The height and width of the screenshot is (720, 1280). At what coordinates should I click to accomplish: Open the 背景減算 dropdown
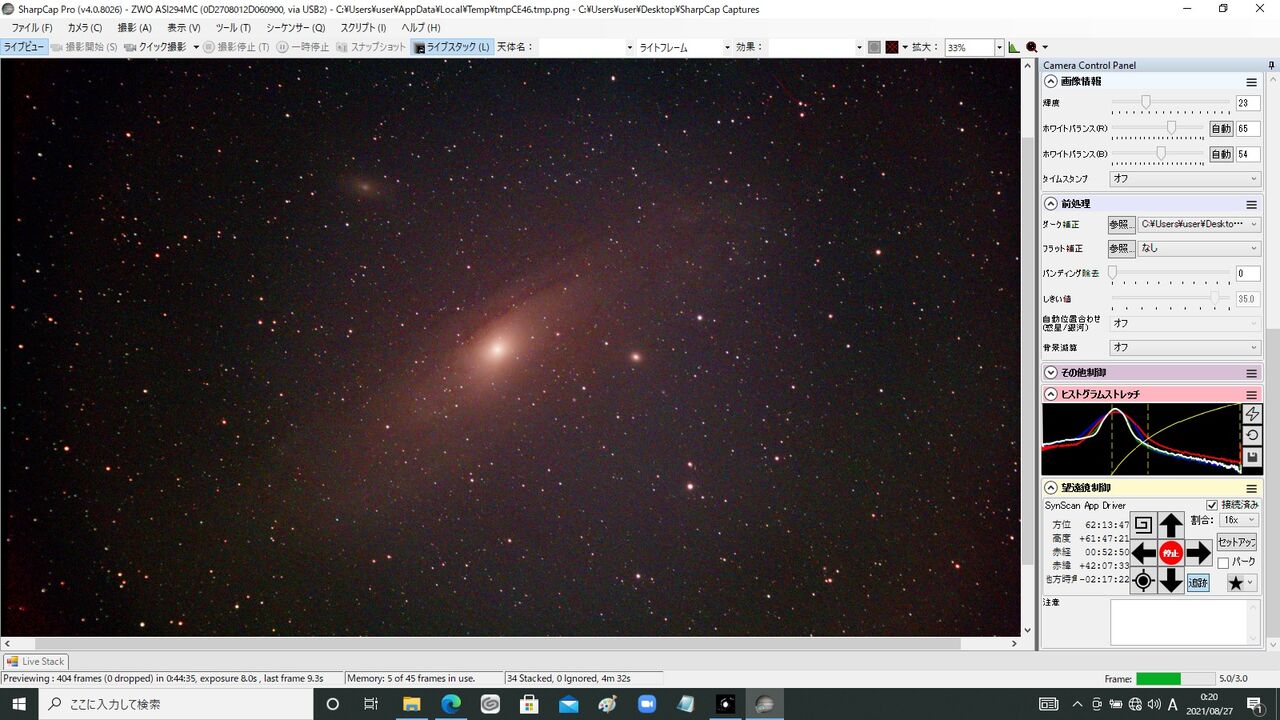pyautogui.click(x=1185, y=347)
